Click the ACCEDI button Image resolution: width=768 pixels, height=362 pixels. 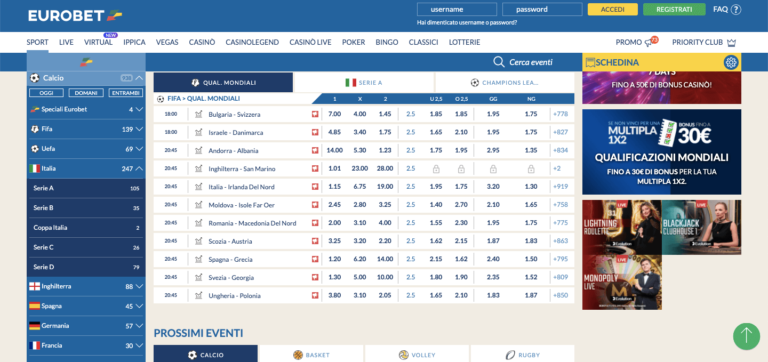coord(613,9)
